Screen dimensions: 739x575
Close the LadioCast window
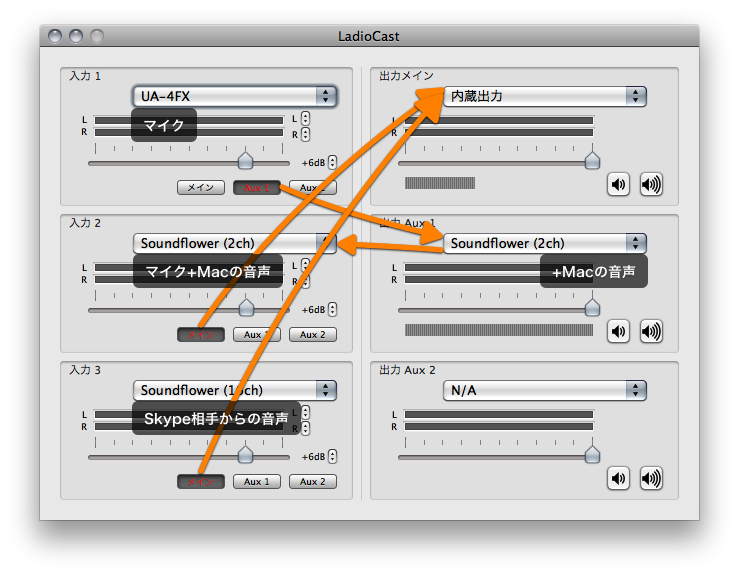55,36
